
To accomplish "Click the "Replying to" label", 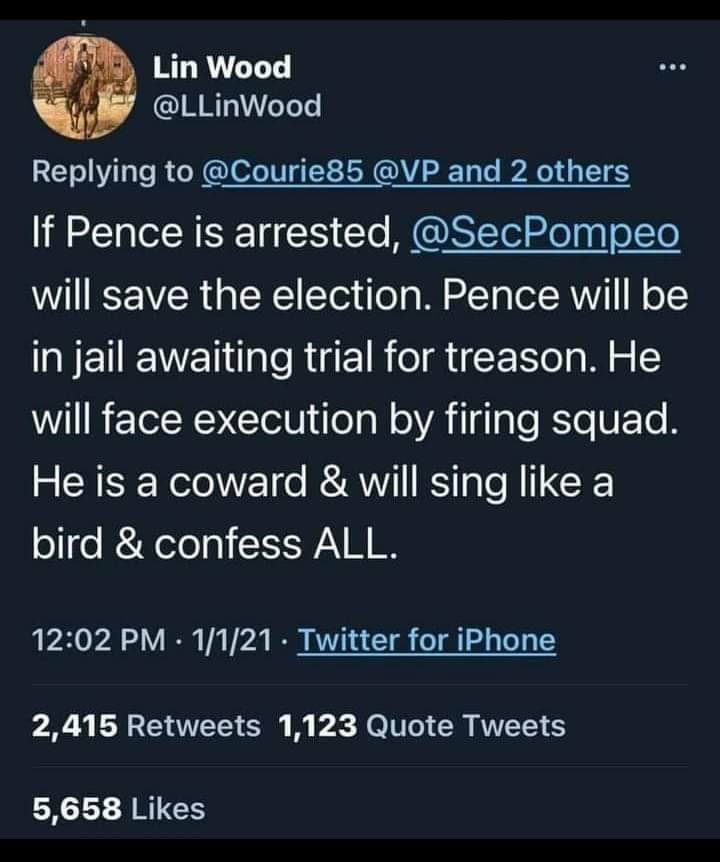I will 113,171.
